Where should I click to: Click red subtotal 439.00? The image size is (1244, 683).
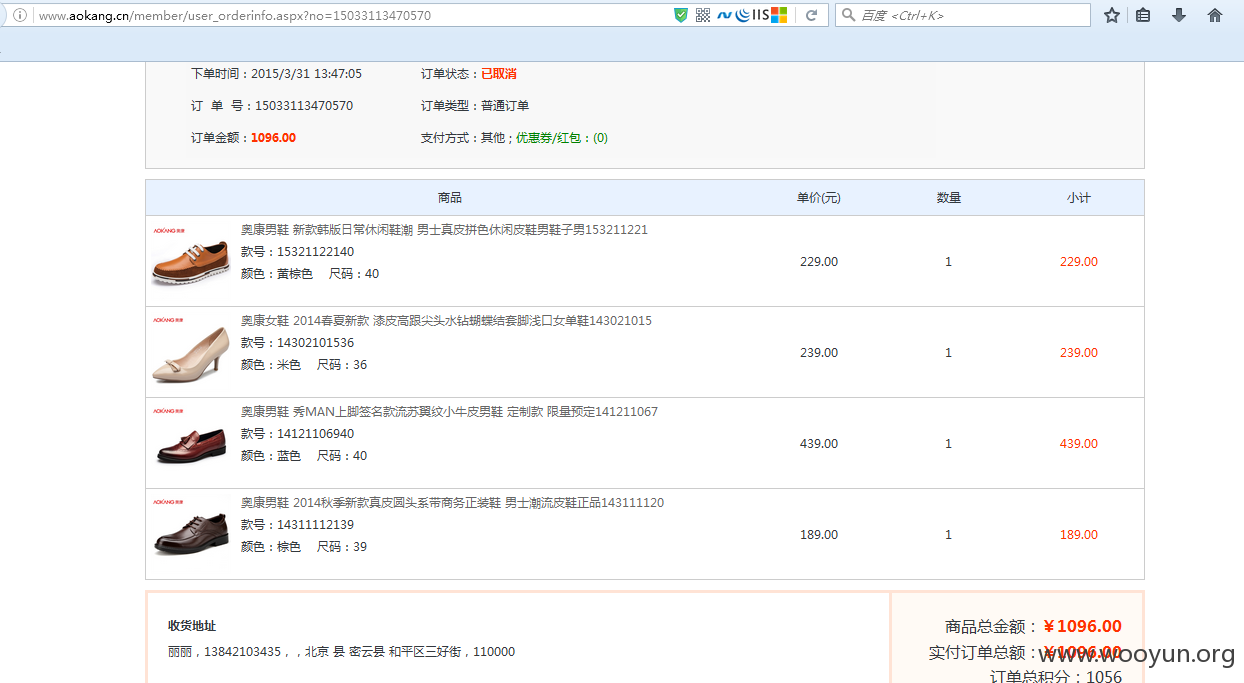pyautogui.click(x=1079, y=444)
